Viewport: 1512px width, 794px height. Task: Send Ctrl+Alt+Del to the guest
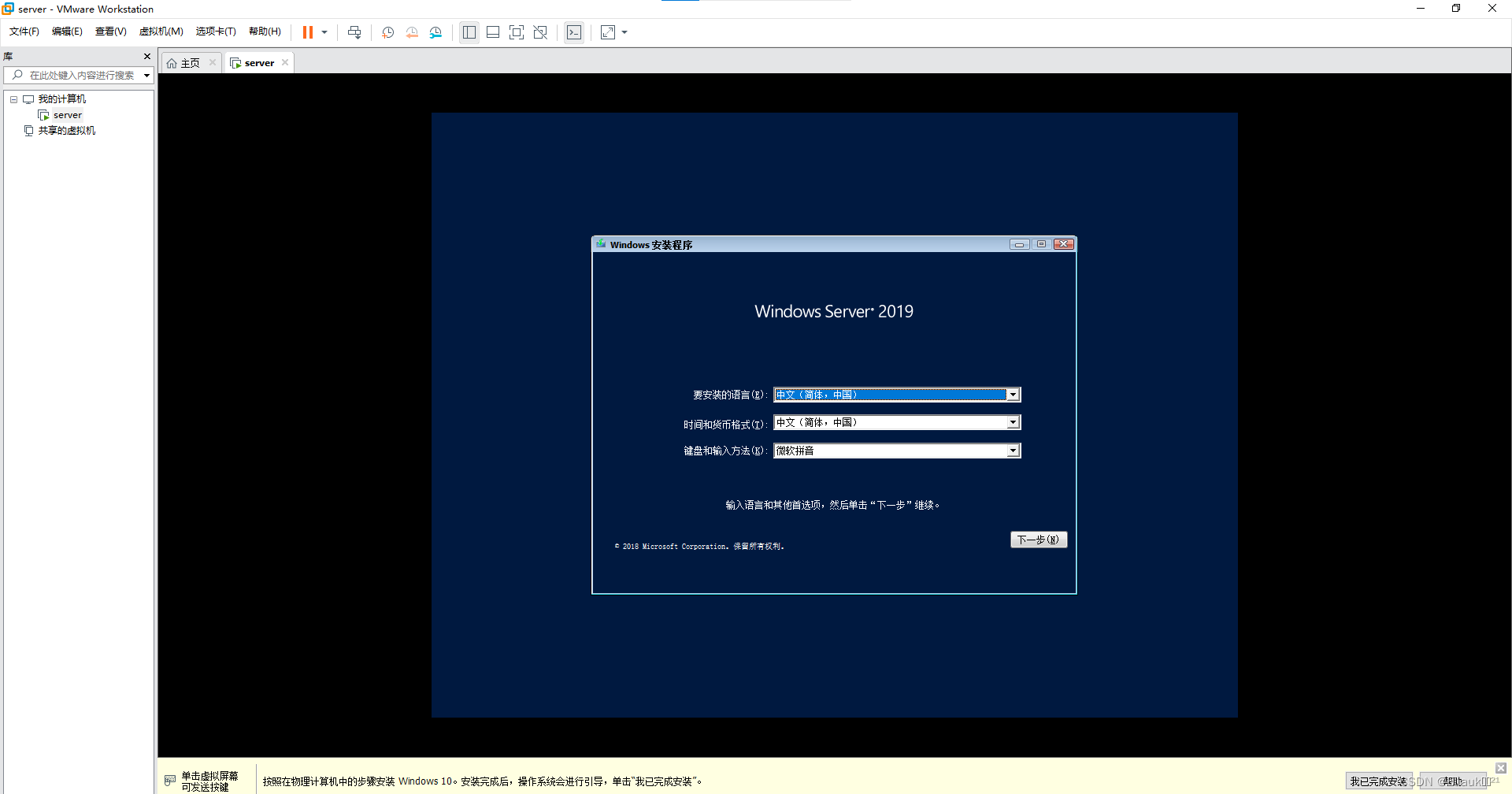coord(354,32)
